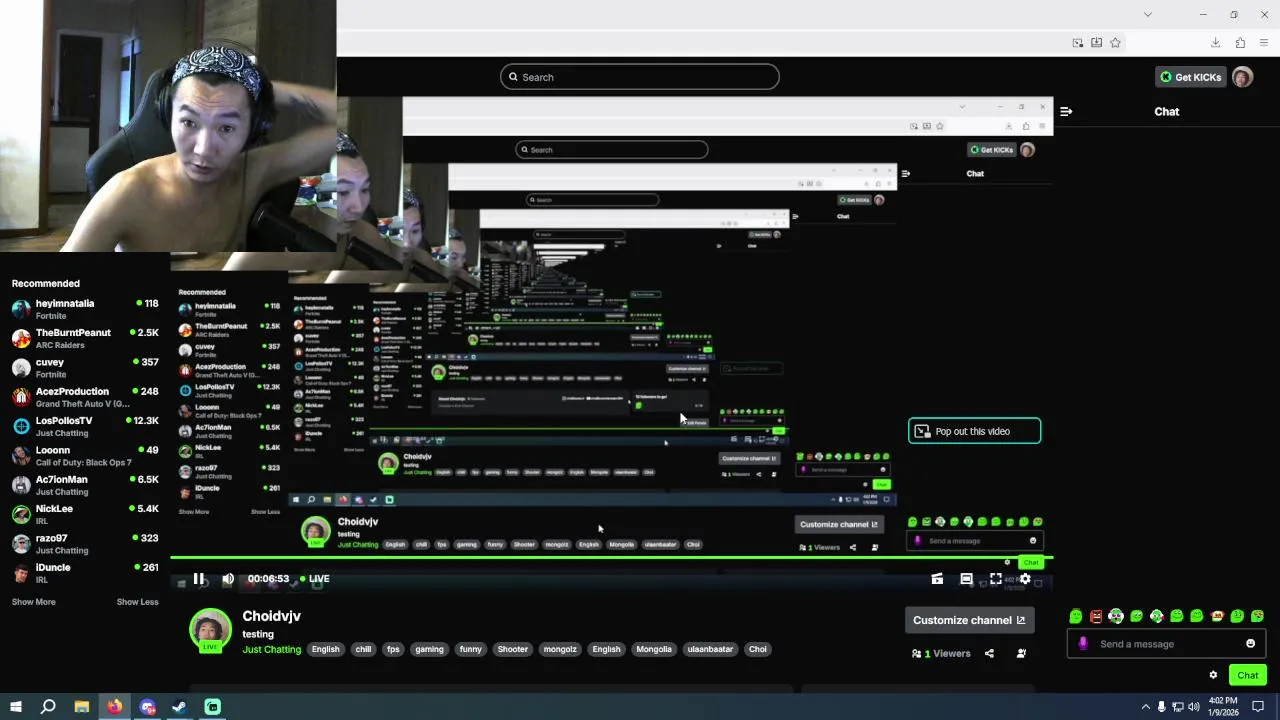Image resolution: width=1280 pixels, height=720 pixels.
Task: Select the ulaanbaatar tag
Action: point(710,649)
